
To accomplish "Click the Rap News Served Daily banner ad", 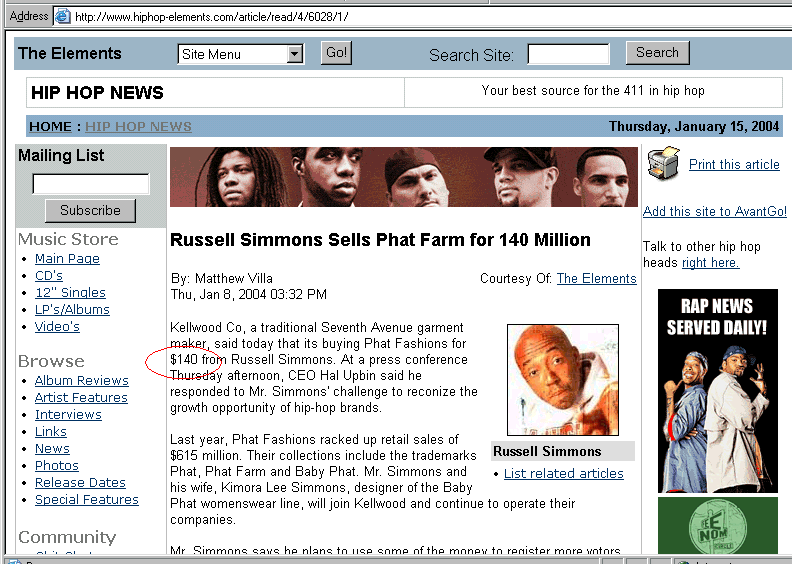I will [x=718, y=391].
